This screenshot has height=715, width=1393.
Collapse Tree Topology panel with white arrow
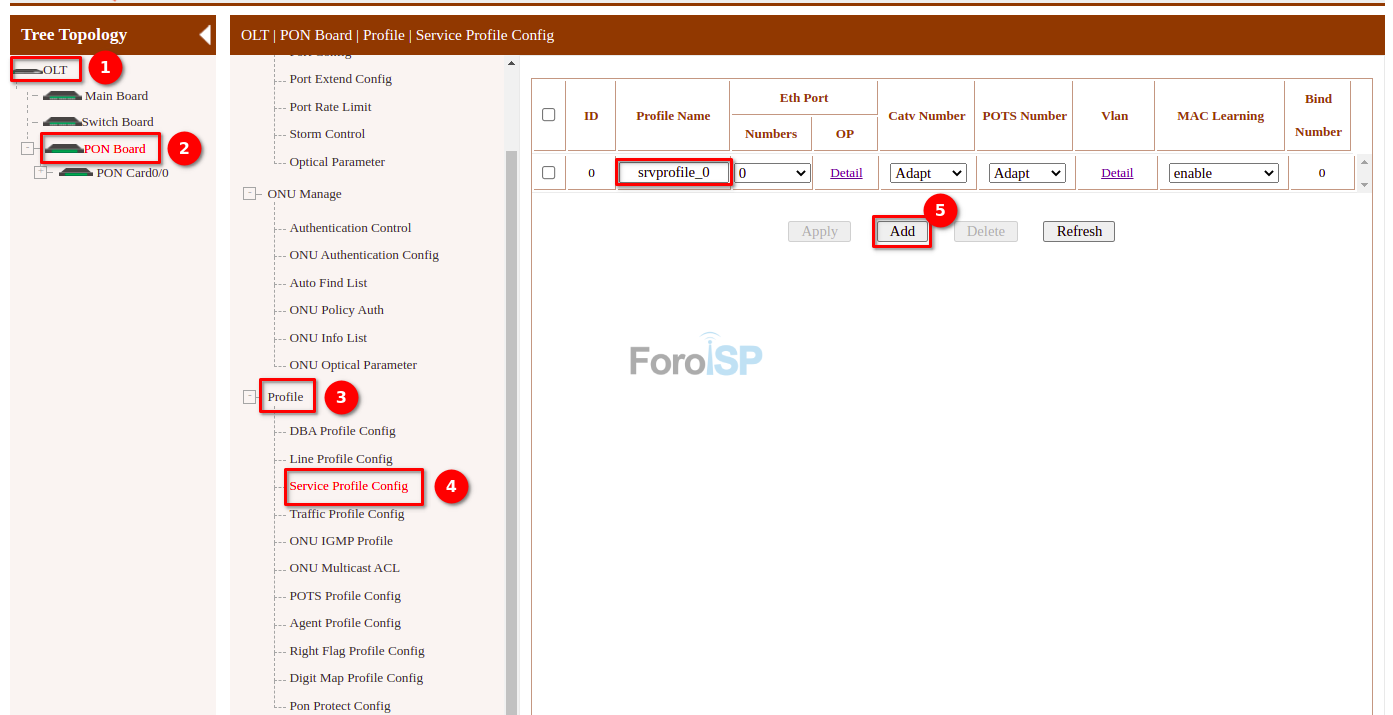pyautogui.click(x=205, y=35)
